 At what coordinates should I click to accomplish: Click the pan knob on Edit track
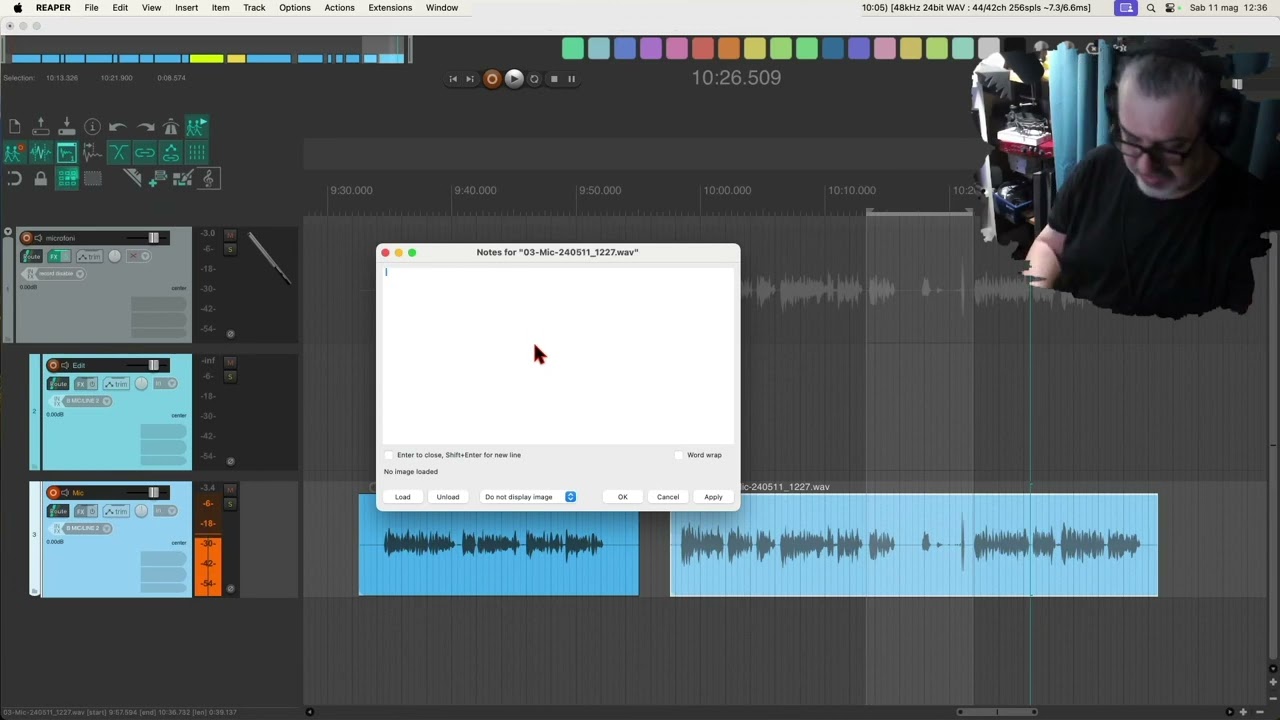pyautogui.click(x=141, y=384)
